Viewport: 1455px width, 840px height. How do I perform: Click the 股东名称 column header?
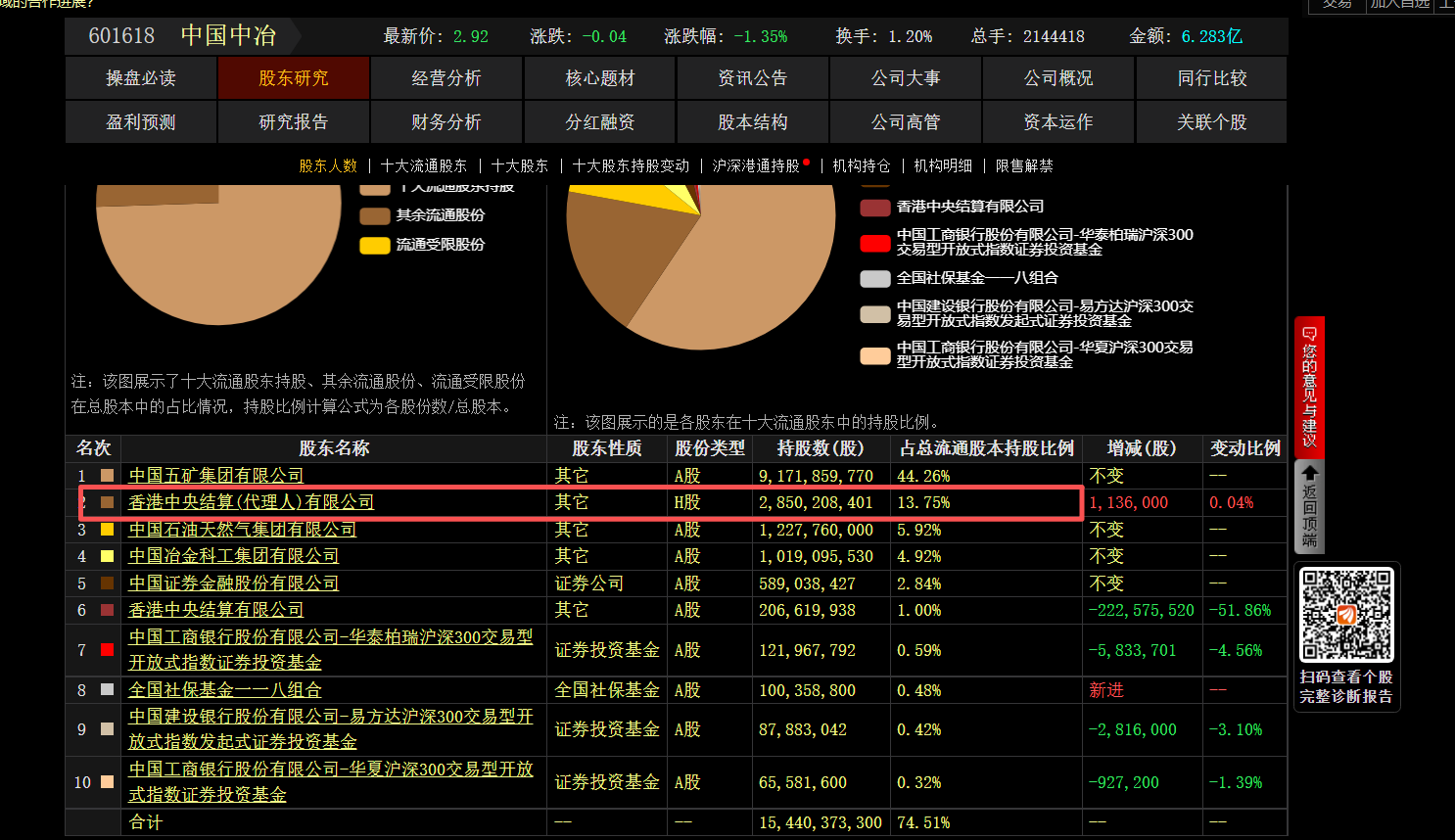click(x=334, y=448)
